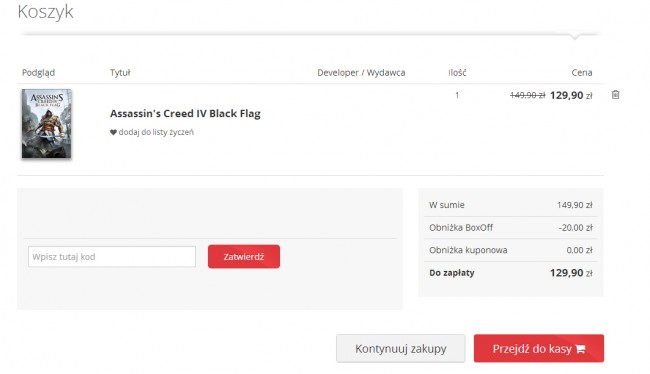Focus the 'Wpisz tutaj kod' coupon field

(x=112, y=257)
